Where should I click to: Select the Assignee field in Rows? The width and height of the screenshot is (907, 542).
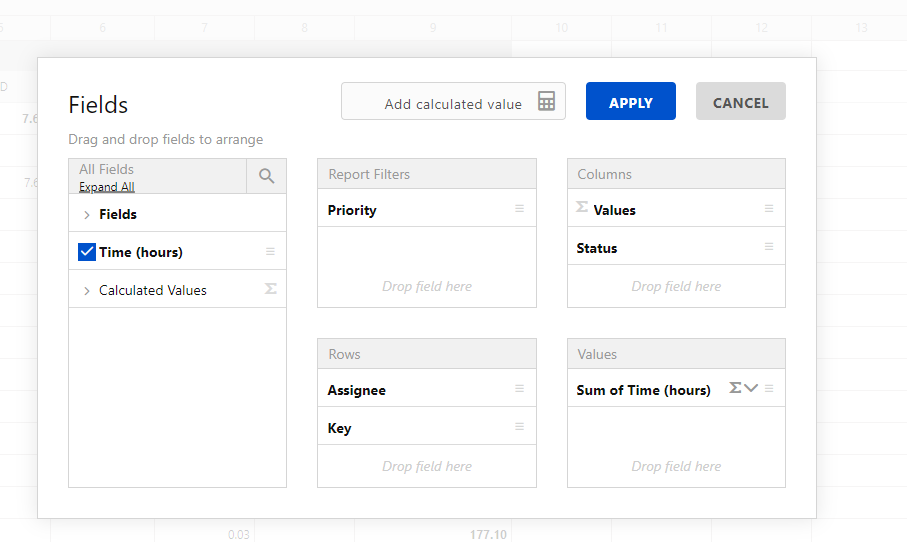357,390
